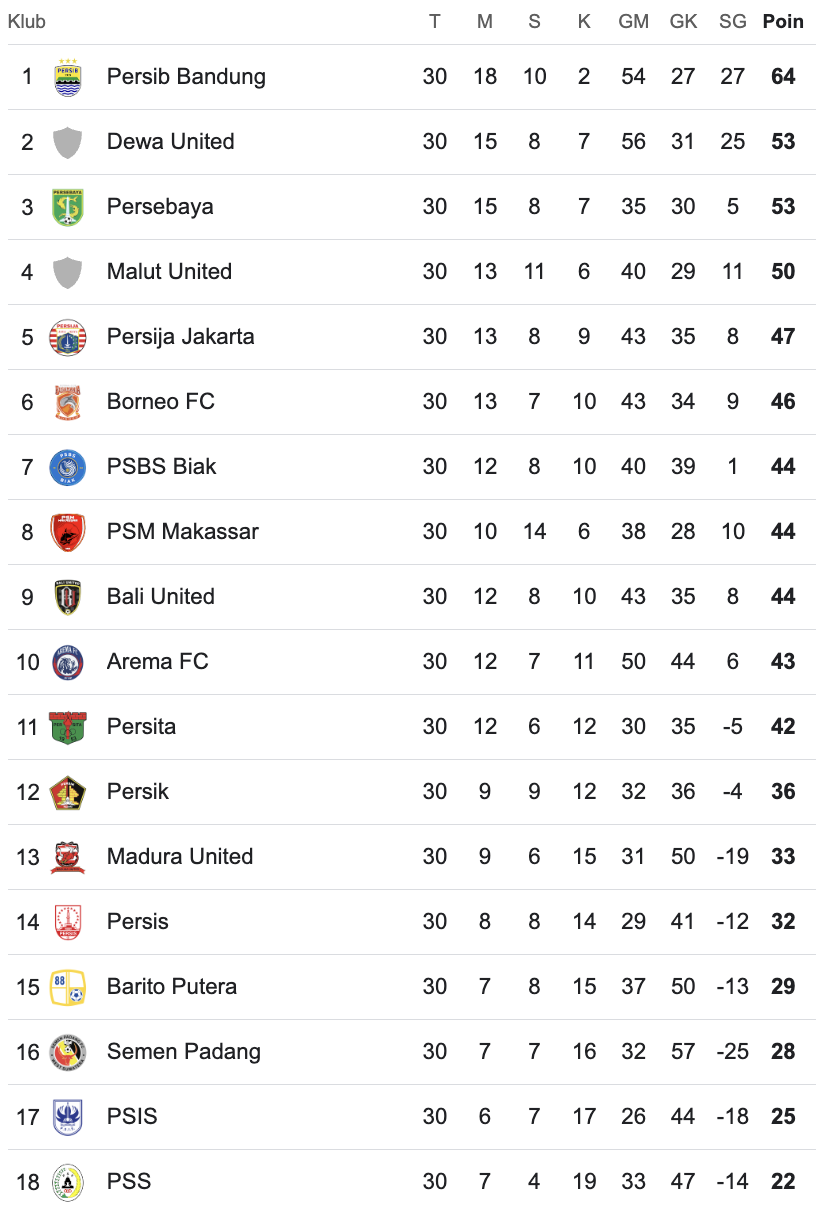Image resolution: width=816 pixels, height=1216 pixels.
Task: Select the Persis team name
Action: 137,921
